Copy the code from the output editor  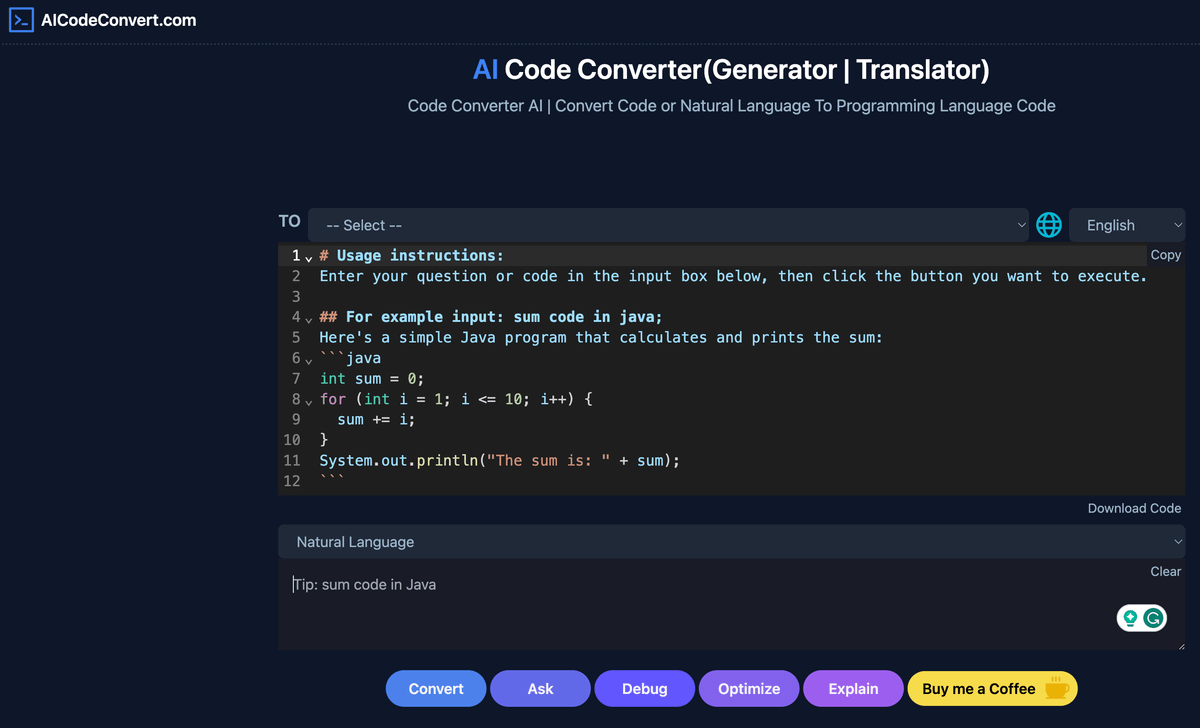point(1165,255)
